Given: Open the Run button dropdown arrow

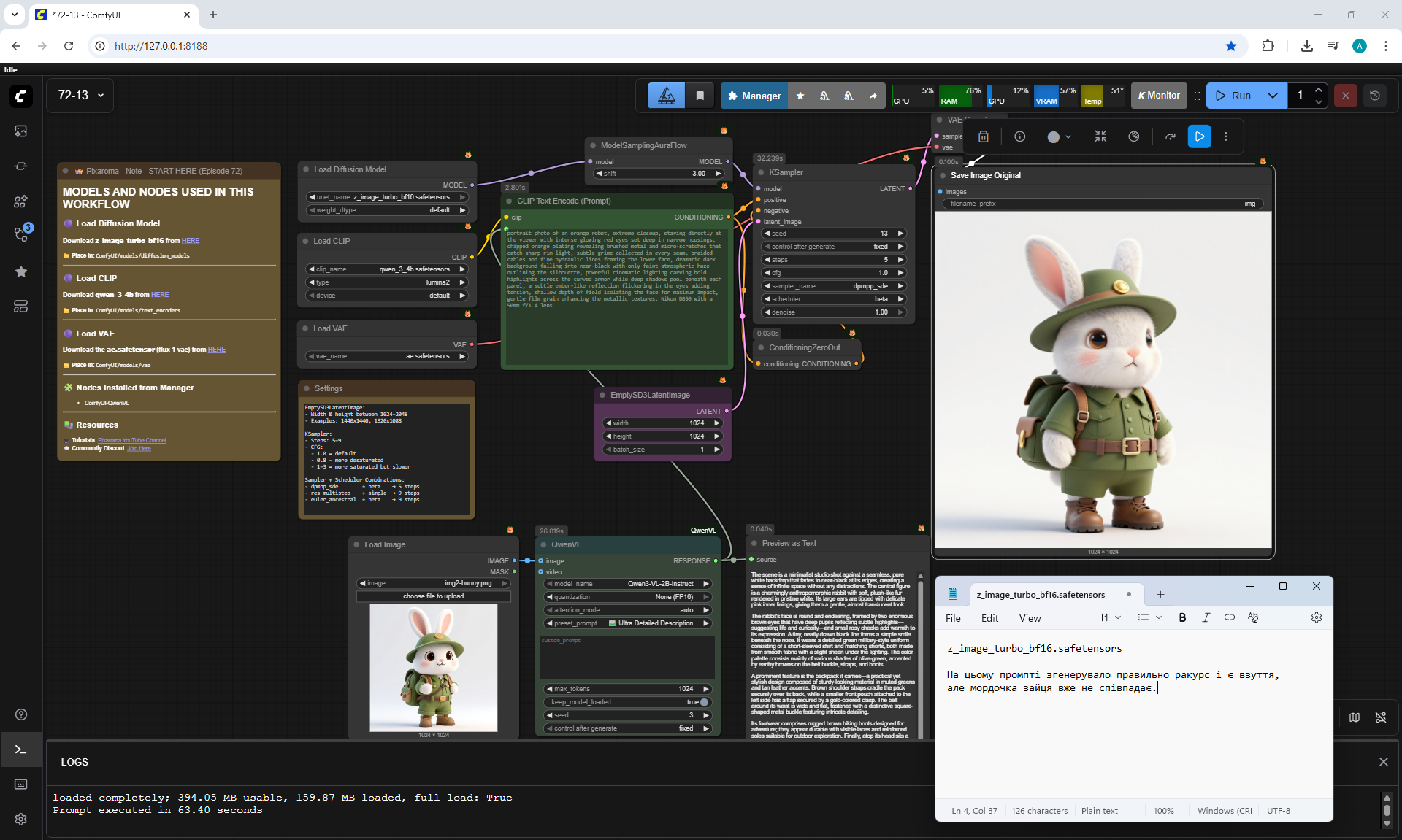Looking at the screenshot, I should point(1273,96).
